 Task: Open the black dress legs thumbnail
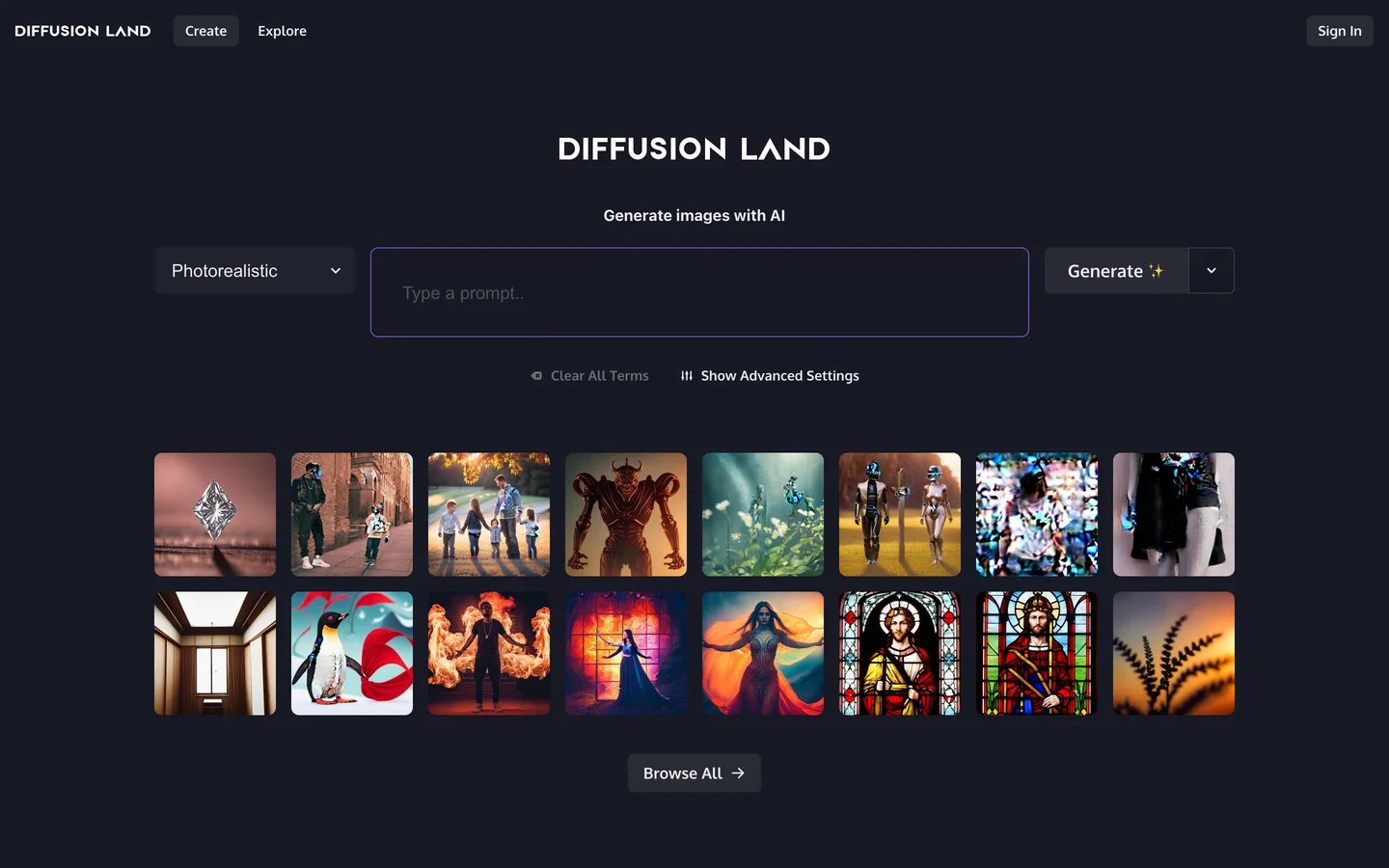[x=1174, y=515]
